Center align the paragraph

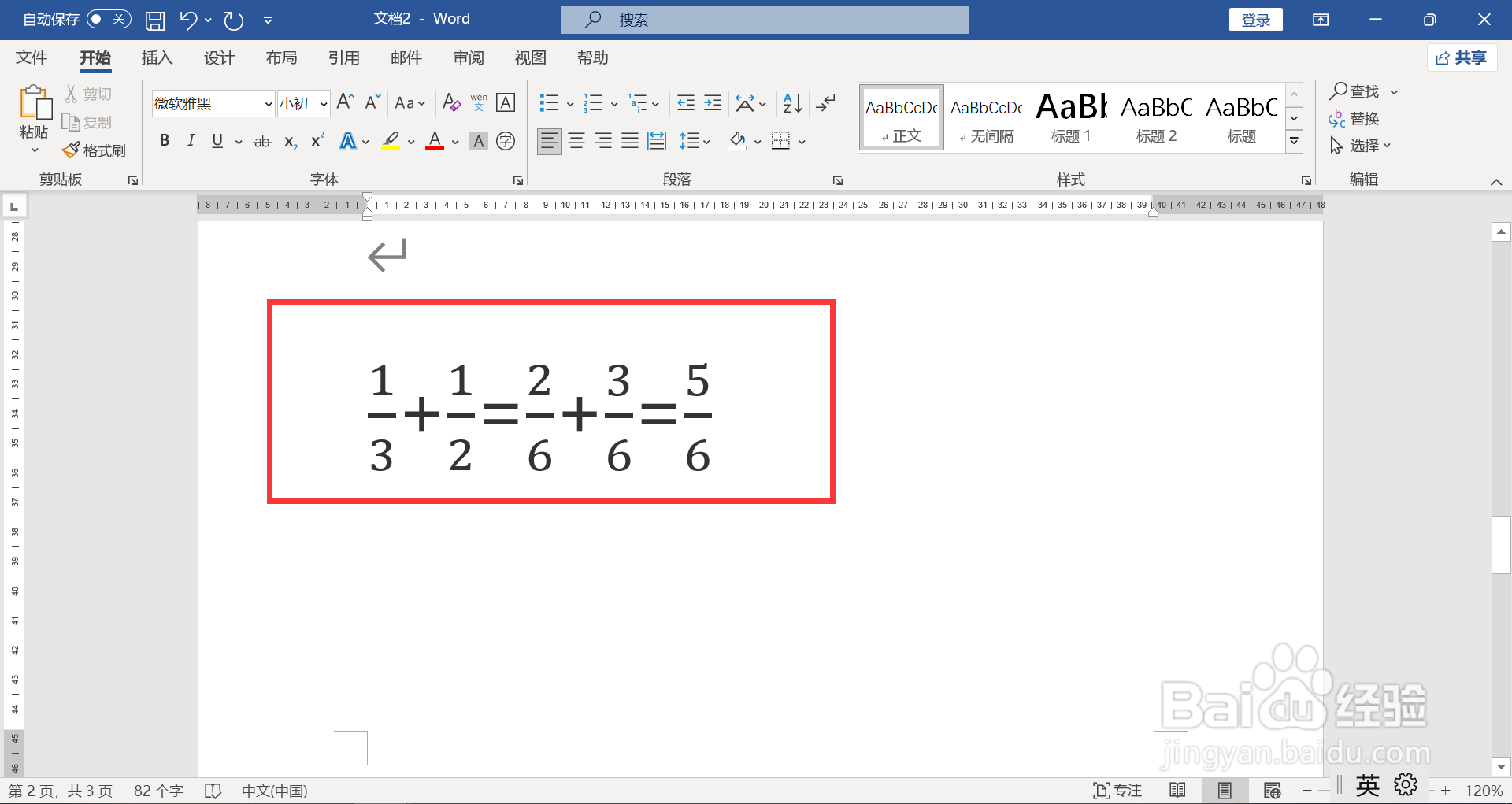click(576, 141)
